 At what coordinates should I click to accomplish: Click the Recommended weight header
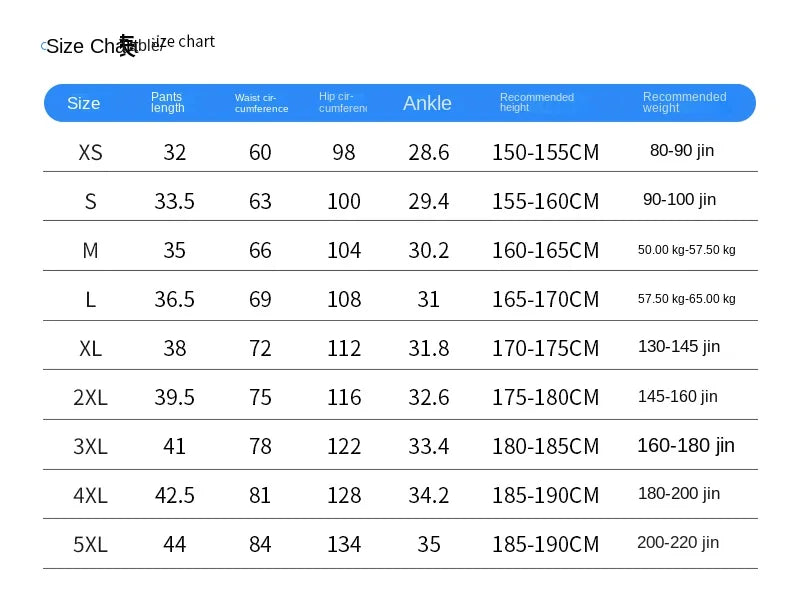[x=684, y=102]
